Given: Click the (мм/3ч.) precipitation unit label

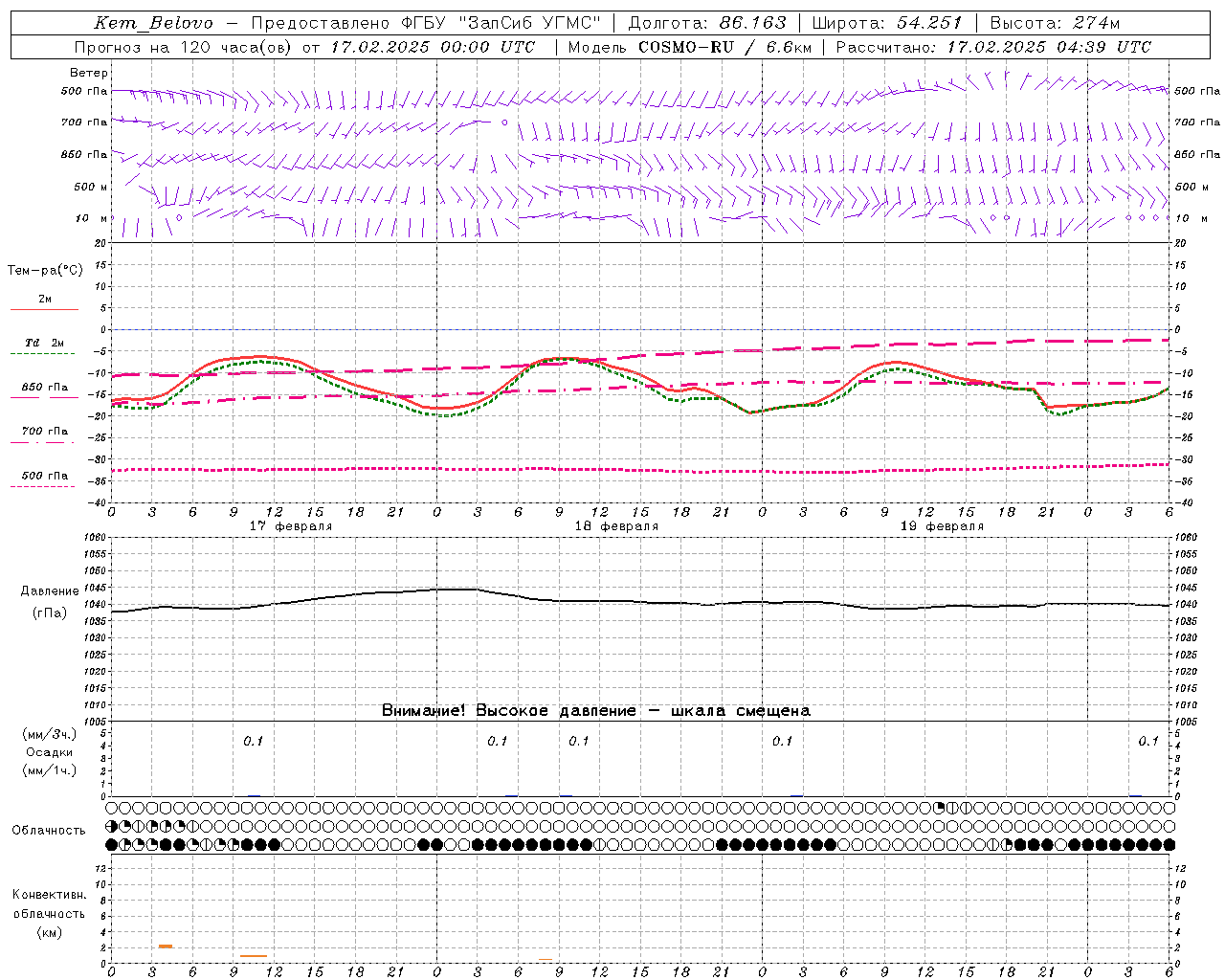Looking at the screenshot, I should 50,734.
